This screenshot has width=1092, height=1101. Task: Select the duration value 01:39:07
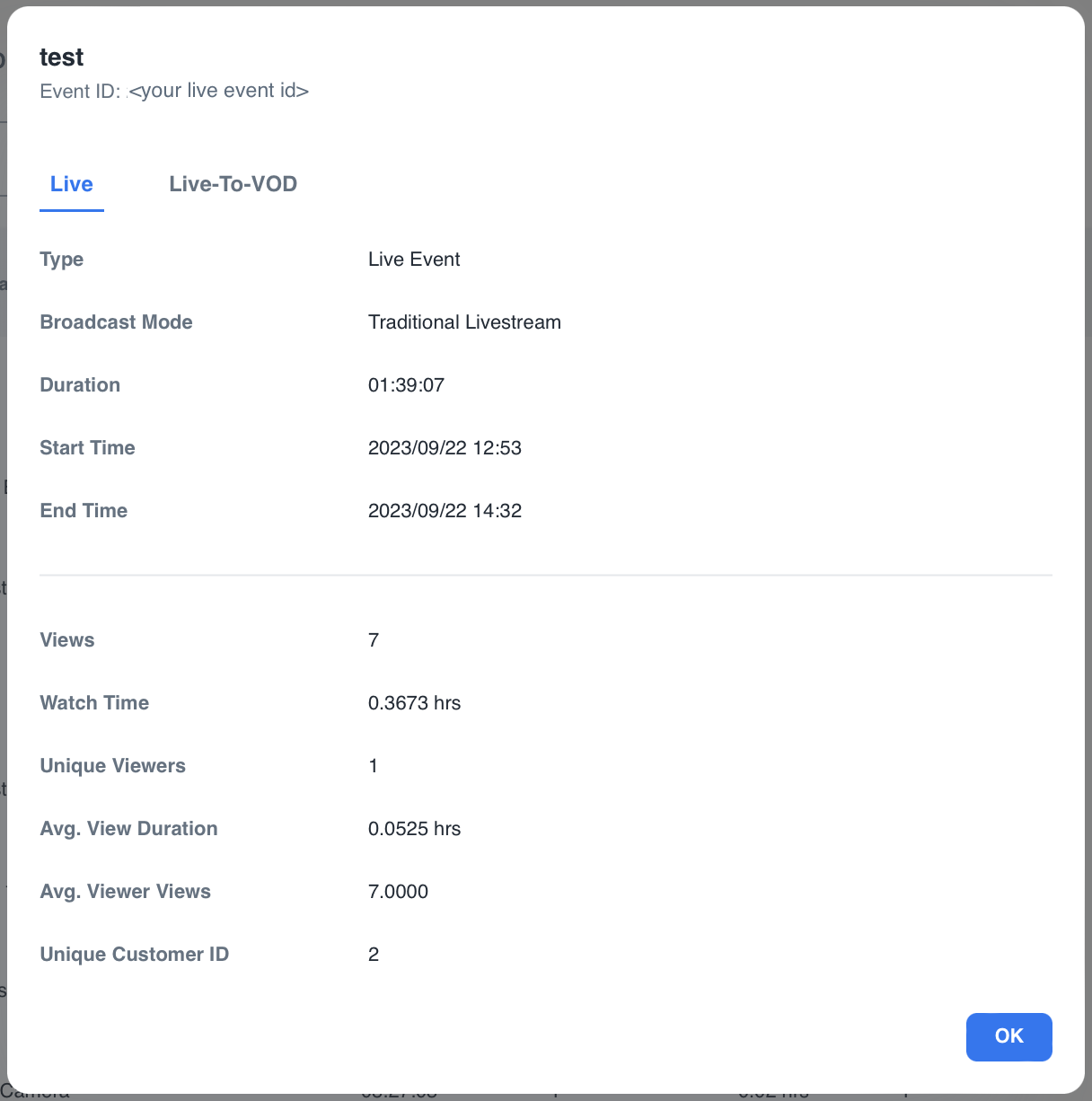click(406, 385)
